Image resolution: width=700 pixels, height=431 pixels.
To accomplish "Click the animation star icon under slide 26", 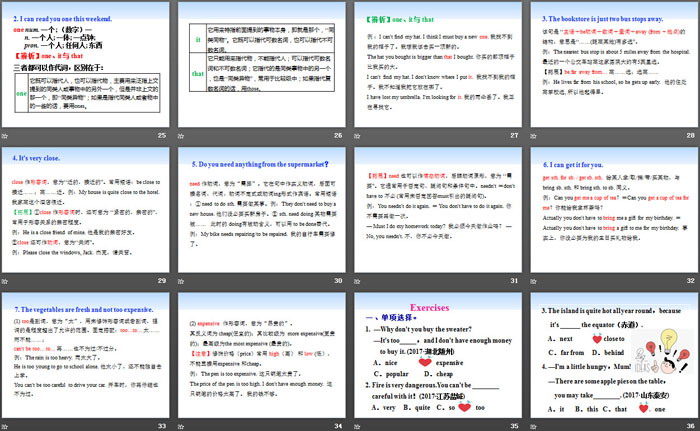I will pyautogui.click(x=181, y=136).
